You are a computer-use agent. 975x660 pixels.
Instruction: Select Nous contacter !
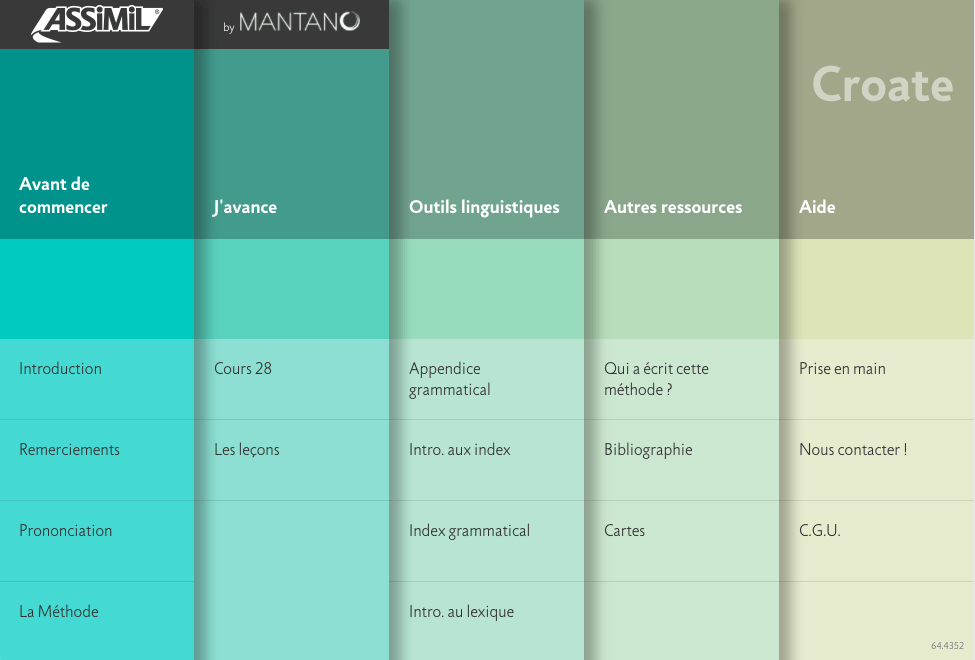pyautogui.click(x=853, y=450)
